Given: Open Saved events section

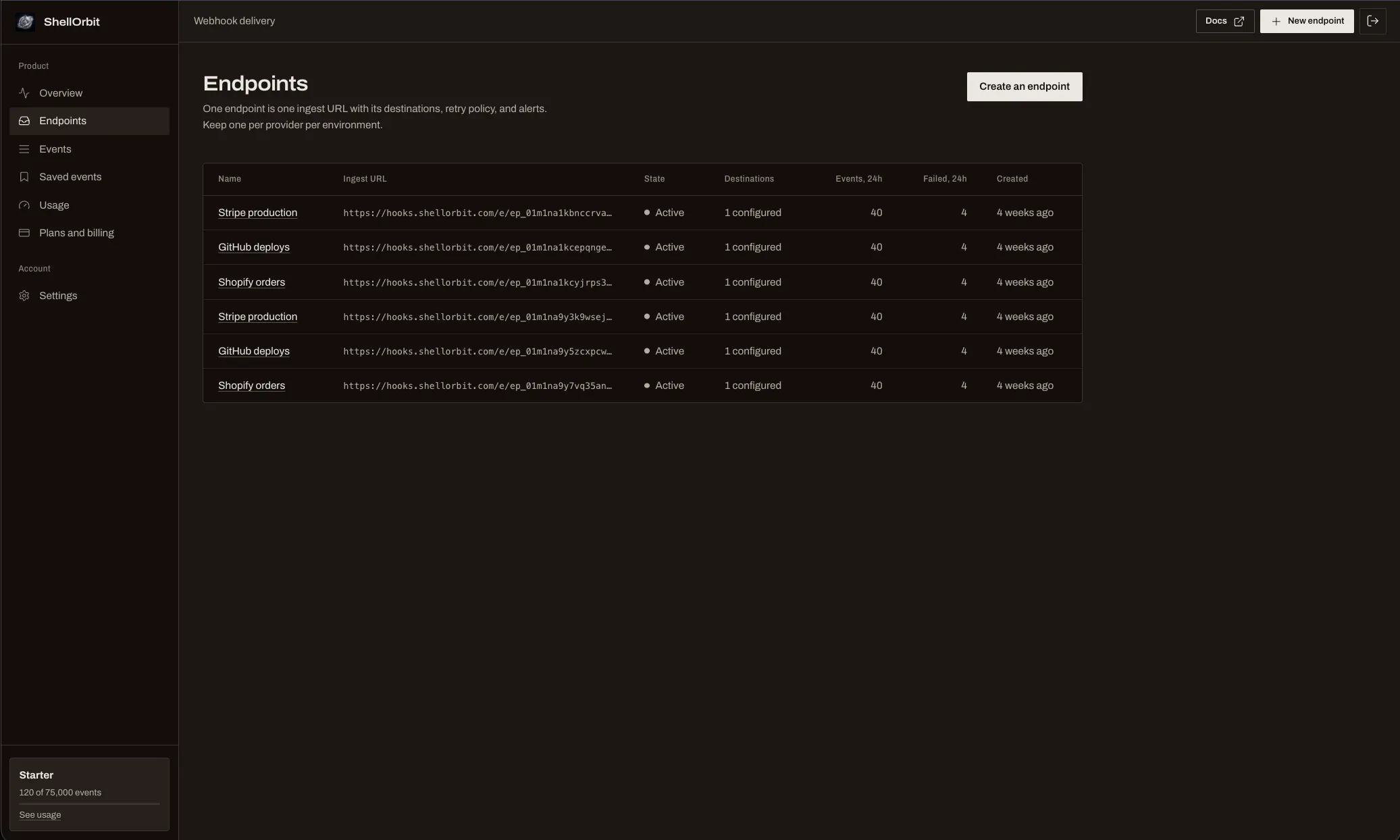Looking at the screenshot, I should coord(89,177).
